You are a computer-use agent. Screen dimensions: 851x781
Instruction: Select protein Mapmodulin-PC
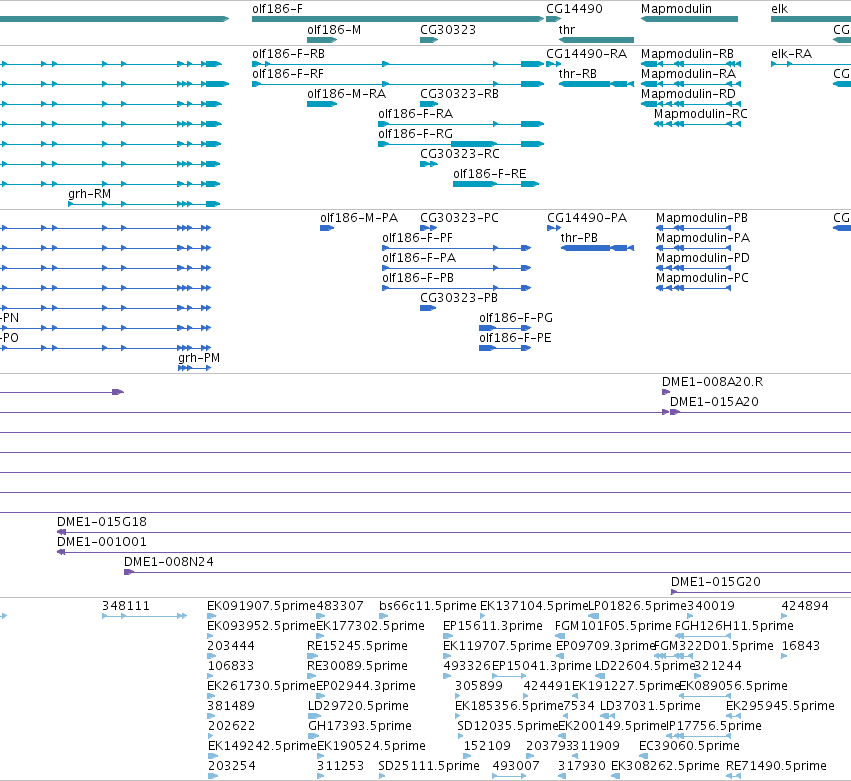pyautogui.click(x=694, y=288)
